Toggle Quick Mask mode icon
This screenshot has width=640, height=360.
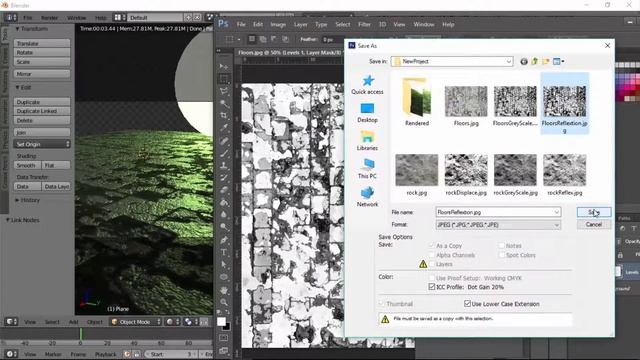pyautogui.click(x=224, y=338)
